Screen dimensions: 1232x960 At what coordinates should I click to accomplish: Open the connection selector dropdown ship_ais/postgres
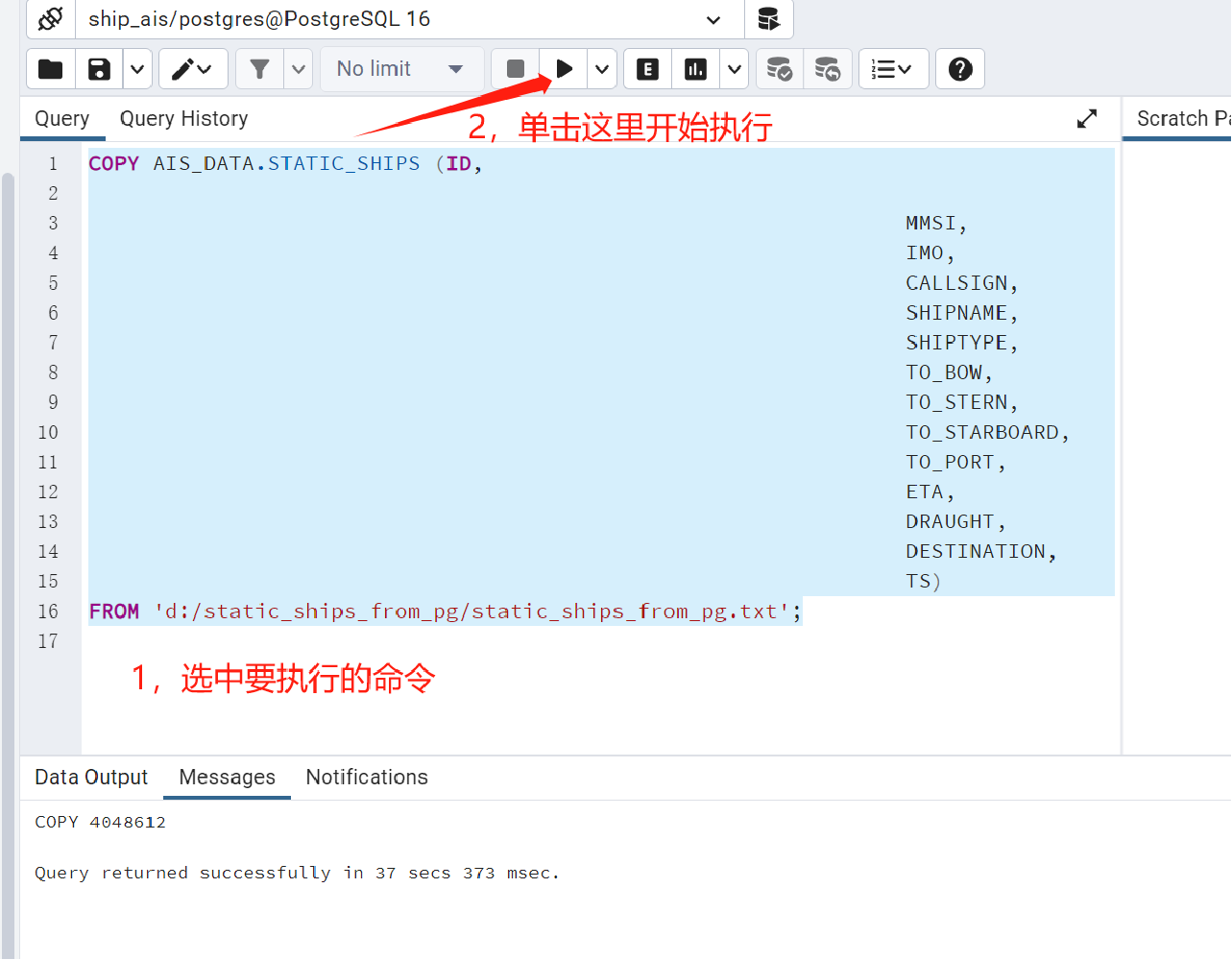tap(410, 19)
